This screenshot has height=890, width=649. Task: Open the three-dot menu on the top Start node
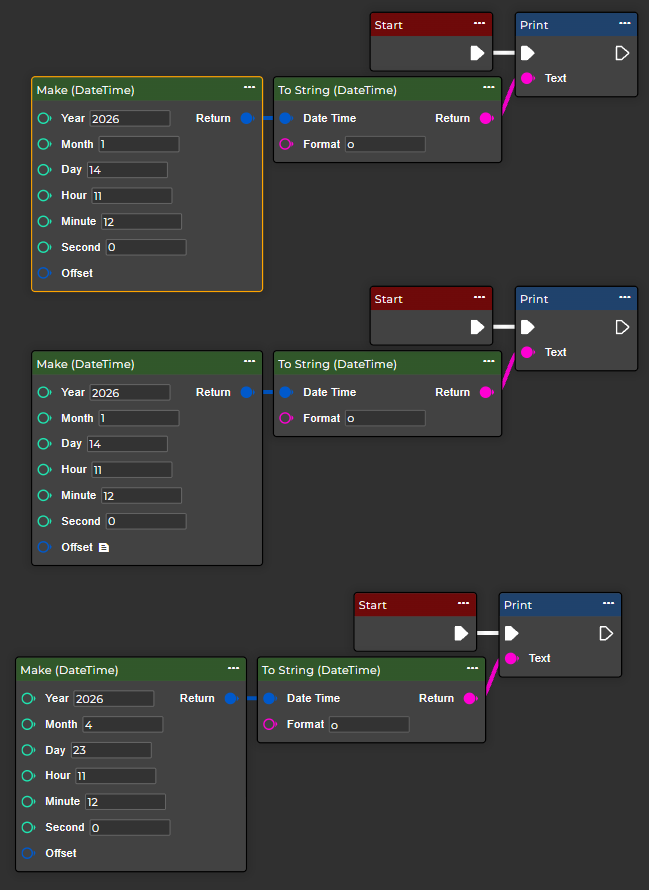[479, 24]
